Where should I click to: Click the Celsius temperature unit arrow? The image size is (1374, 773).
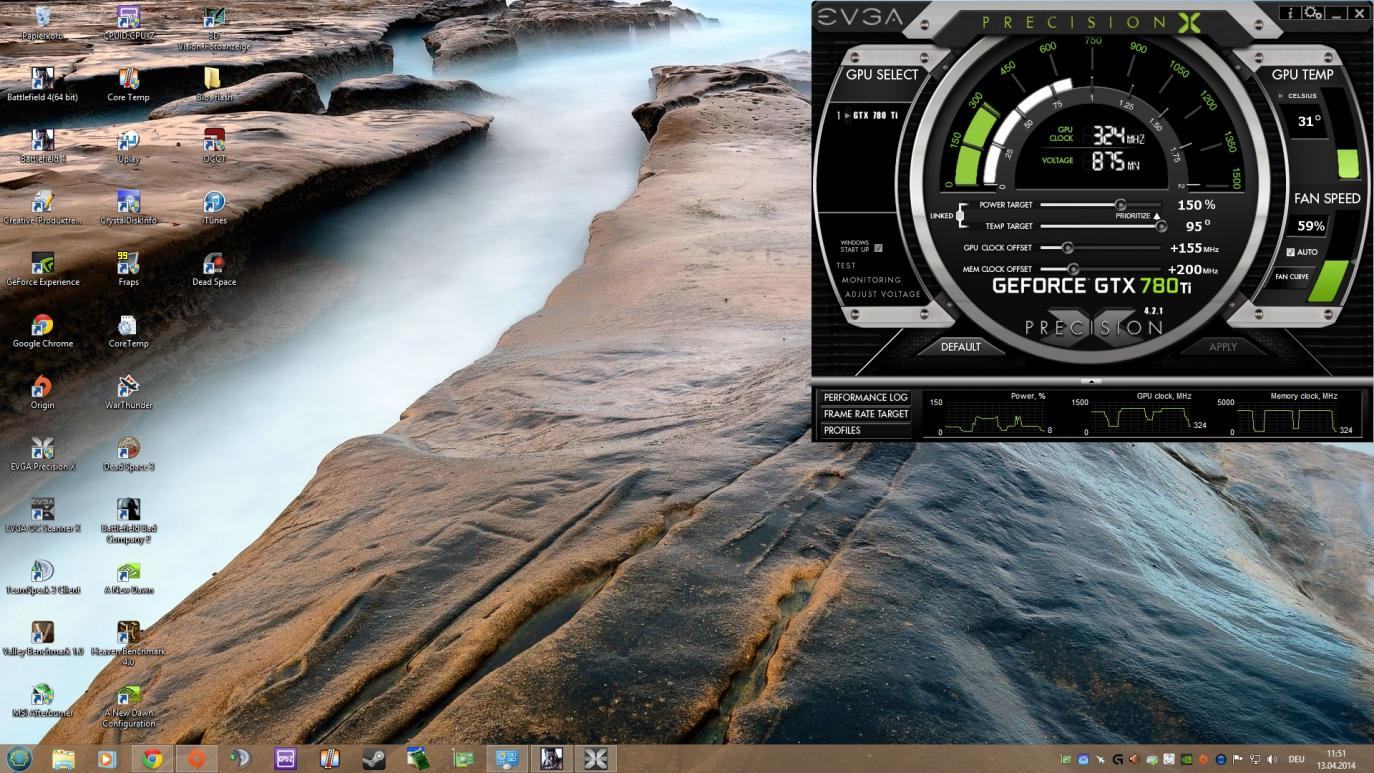click(x=1282, y=96)
